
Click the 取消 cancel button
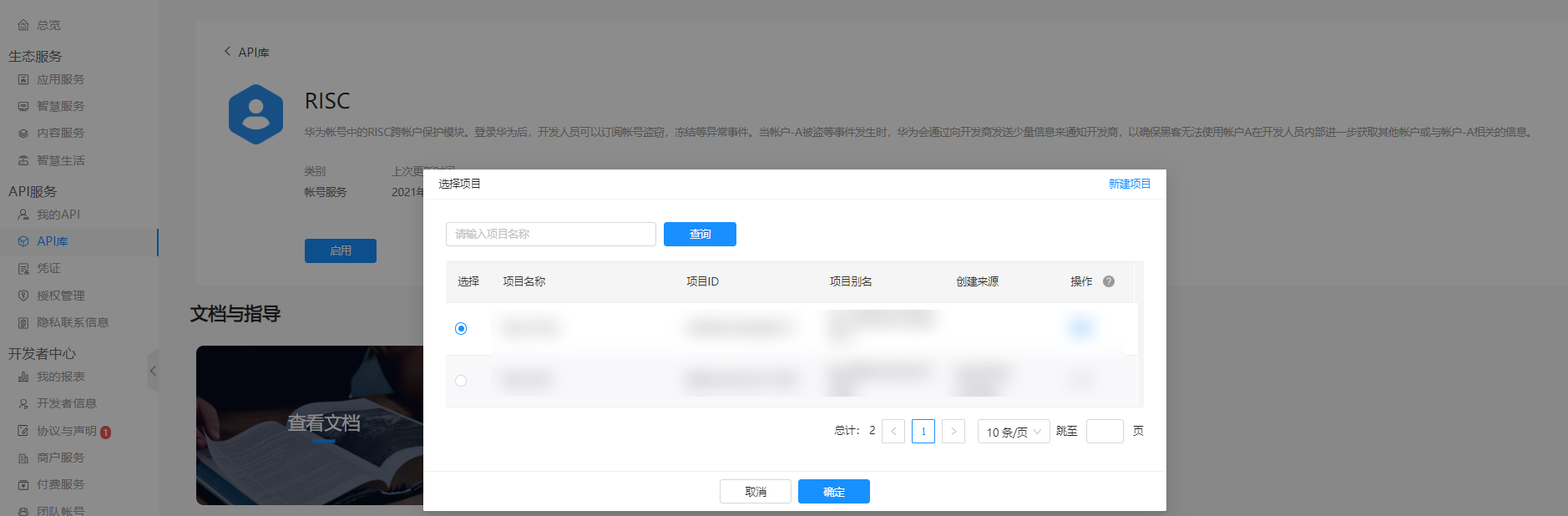(x=756, y=492)
